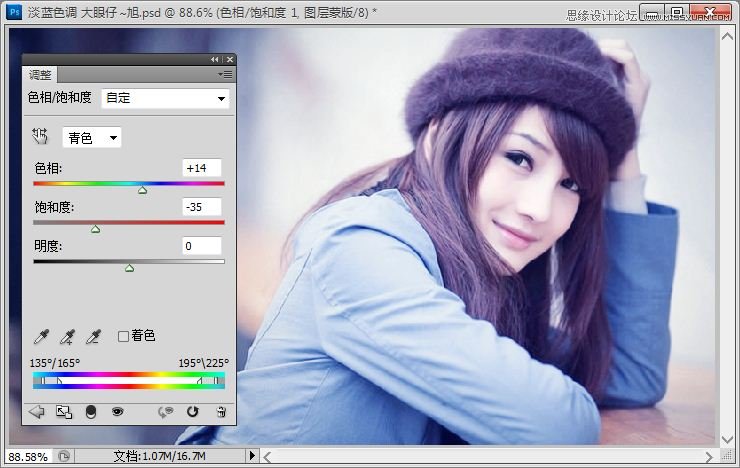This screenshot has width=740, height=468.
Task: Delete this adjustment layer trash icon
Action: click(221, 412)
